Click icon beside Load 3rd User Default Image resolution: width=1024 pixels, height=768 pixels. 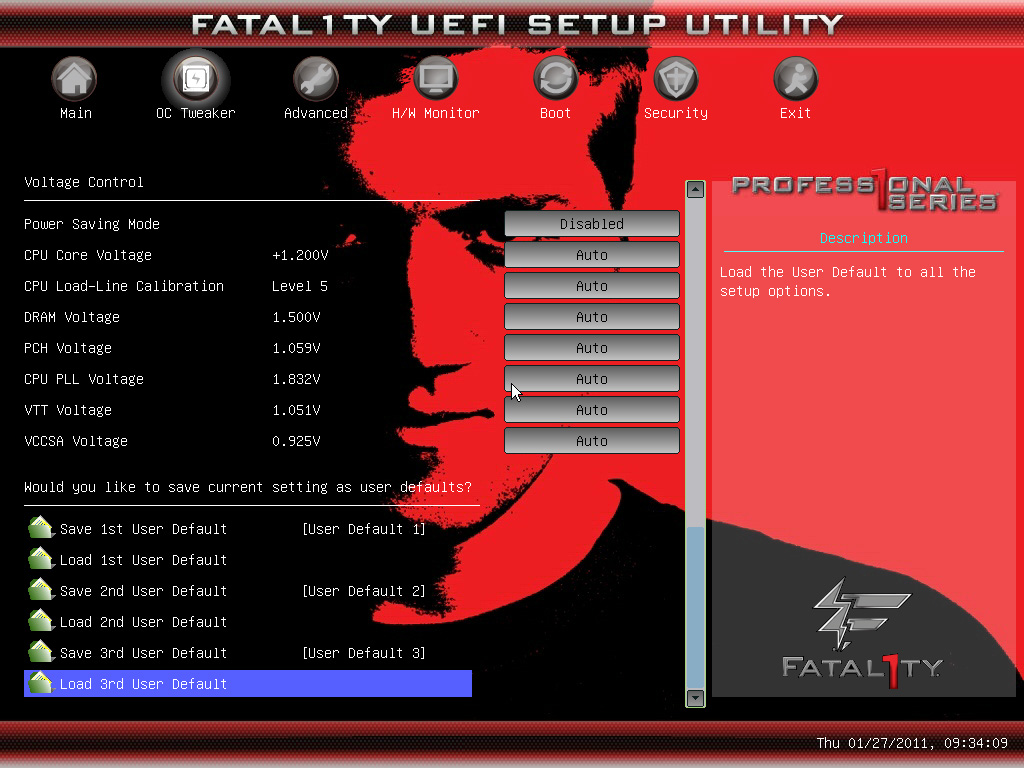pyautogui.click(x=40, y=683)
